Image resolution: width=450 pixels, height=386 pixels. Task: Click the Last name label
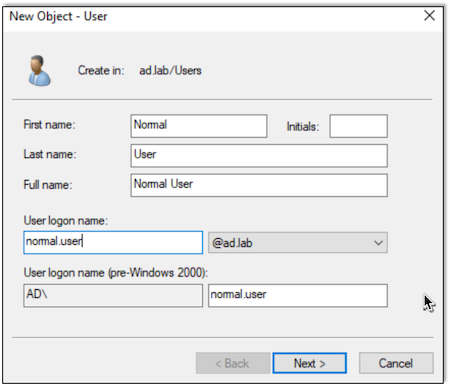50,154
